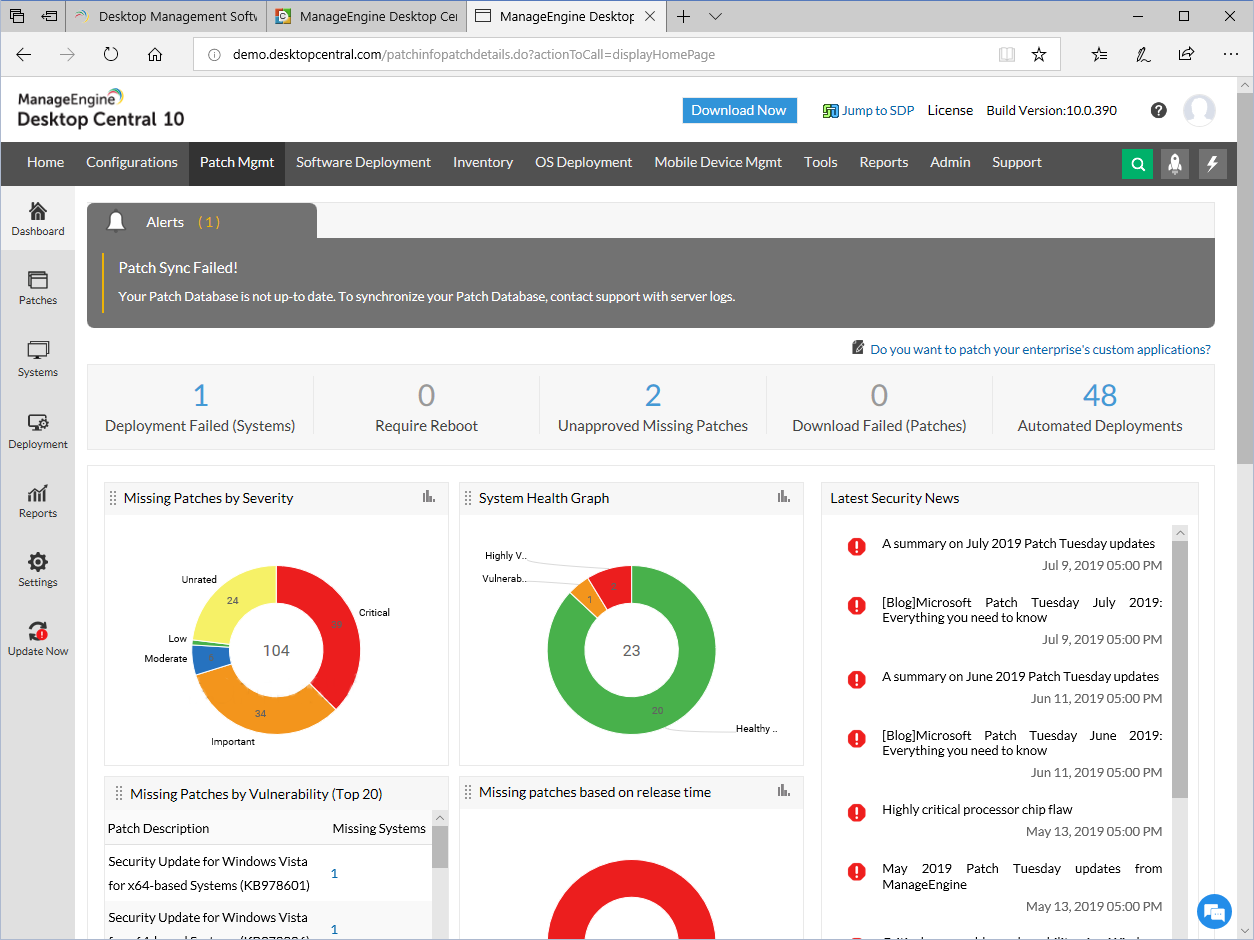Viewport: 1254px width, 940px height.
Task: Click chart icon on Missing Patches by Severity
Action: (x=429, y=497)
